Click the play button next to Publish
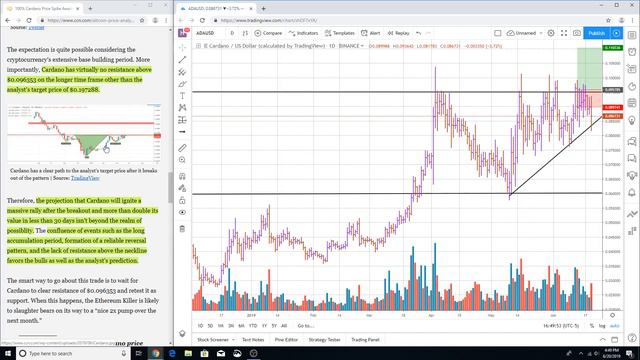This screenshot has height=360, width=640. click(616, 33)
